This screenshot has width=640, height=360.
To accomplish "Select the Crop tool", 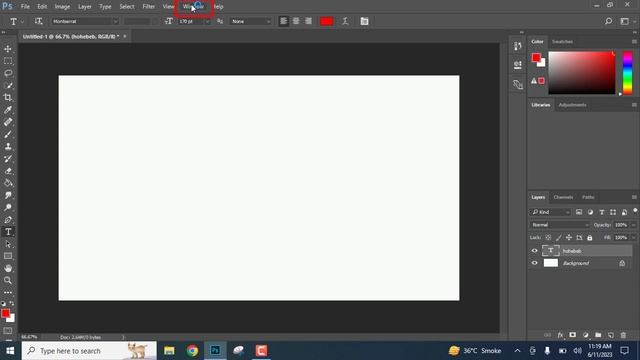I will 8,98.
